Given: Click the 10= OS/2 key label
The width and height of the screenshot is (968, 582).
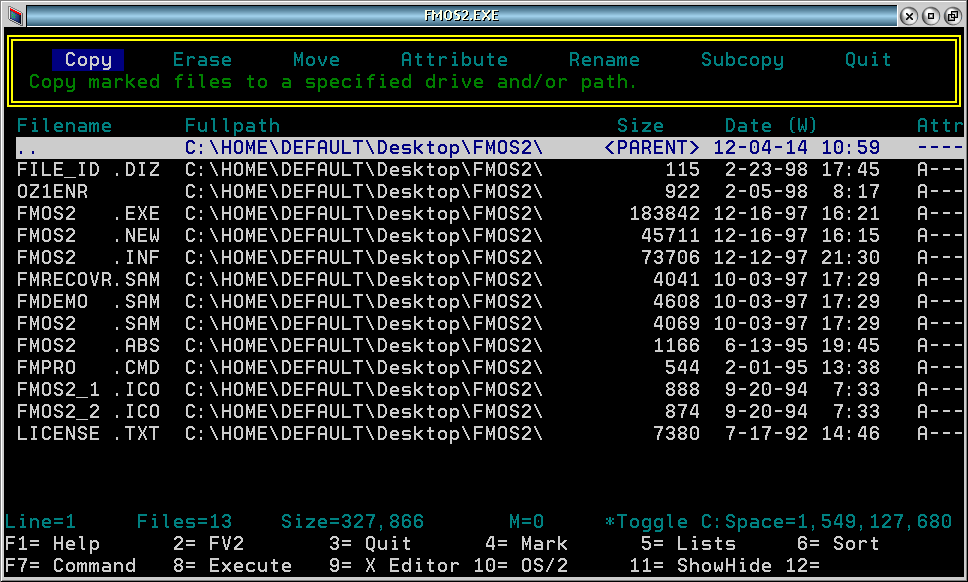Looking at the screenshot, I should (520, 566).
